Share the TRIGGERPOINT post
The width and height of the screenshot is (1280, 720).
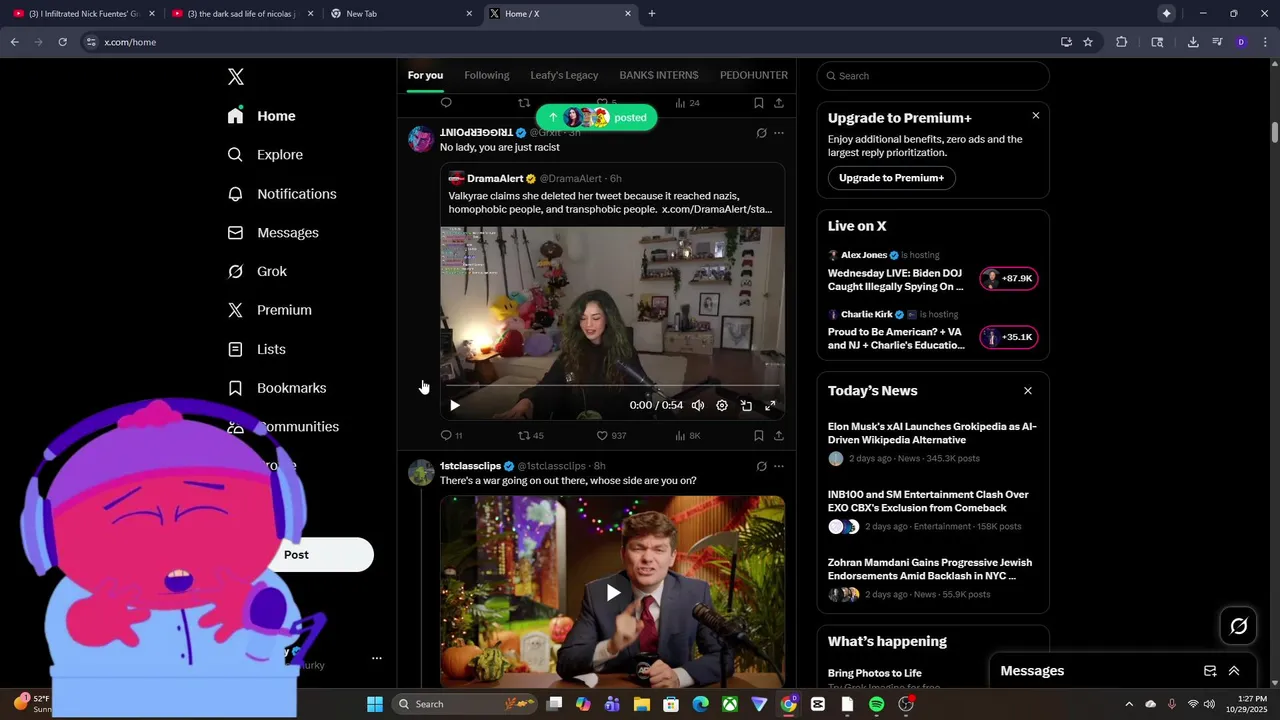[779, 436]
